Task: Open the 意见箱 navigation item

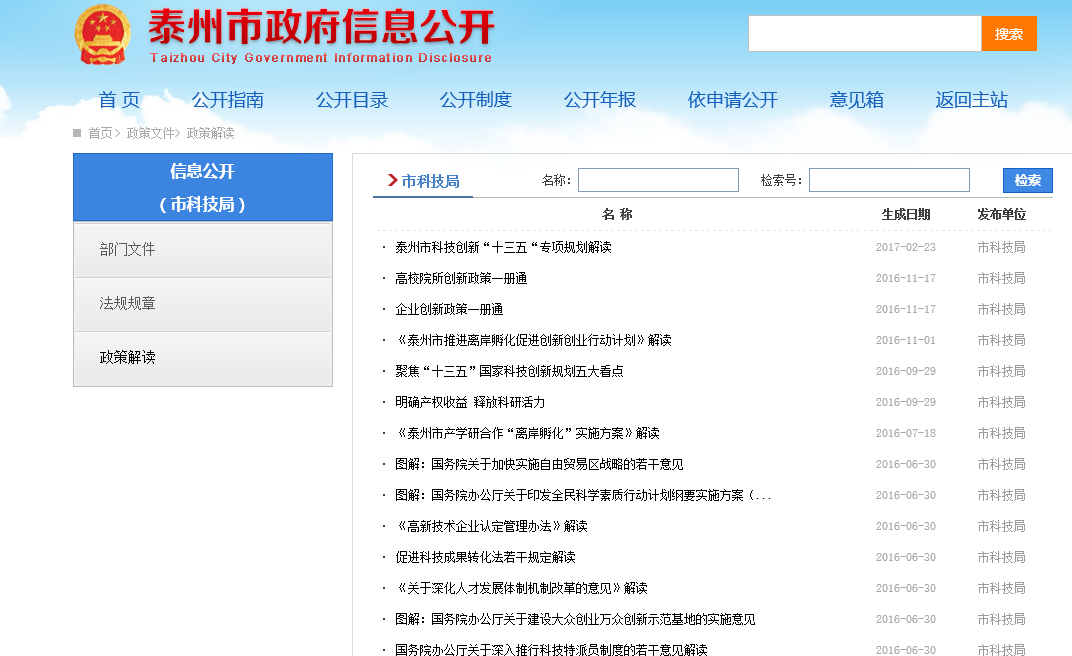Action: tap(857, 100)
